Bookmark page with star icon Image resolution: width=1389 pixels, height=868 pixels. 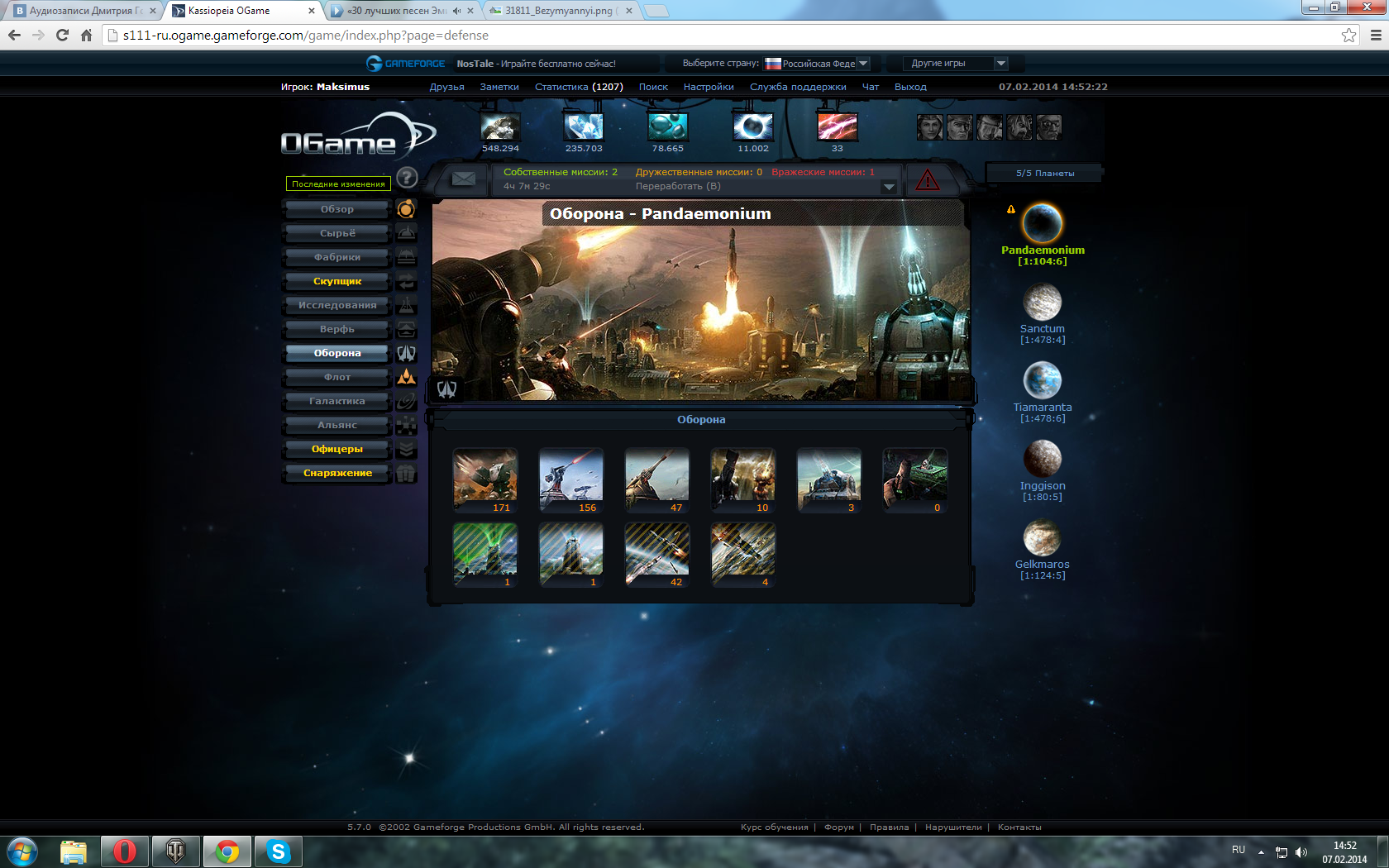pos(1348,35)
